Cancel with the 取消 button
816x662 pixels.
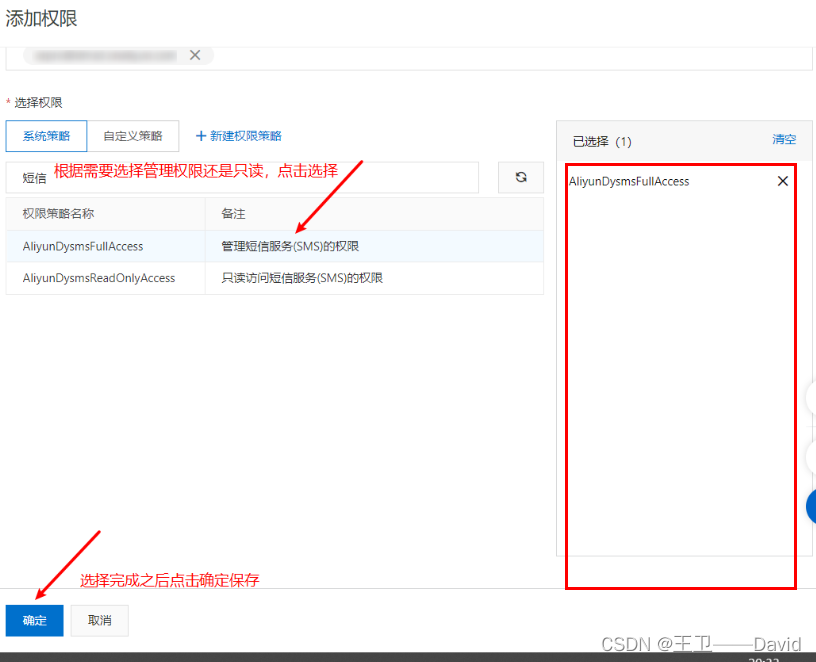tap(99, 620)
